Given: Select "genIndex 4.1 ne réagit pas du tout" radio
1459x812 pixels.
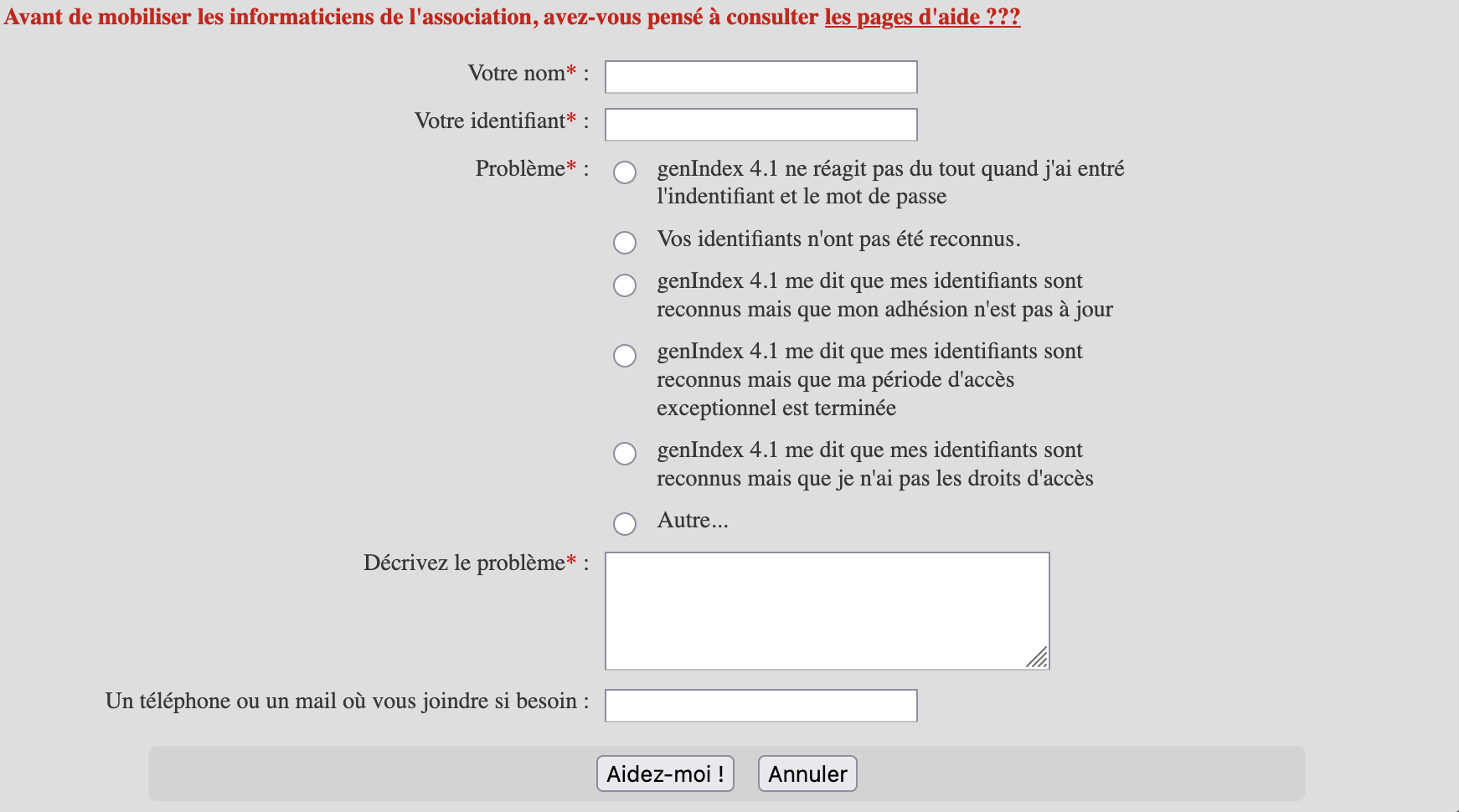Looking at the screenshot, I should click(625, 172).
